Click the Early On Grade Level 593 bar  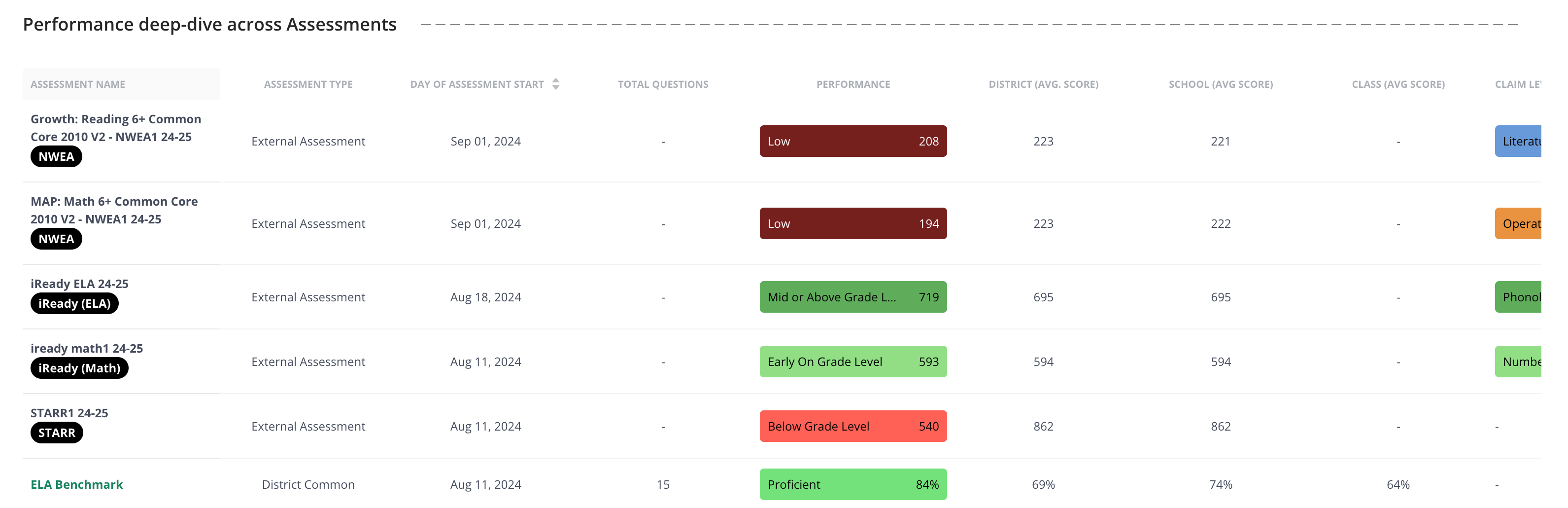[x=853, y=362]
